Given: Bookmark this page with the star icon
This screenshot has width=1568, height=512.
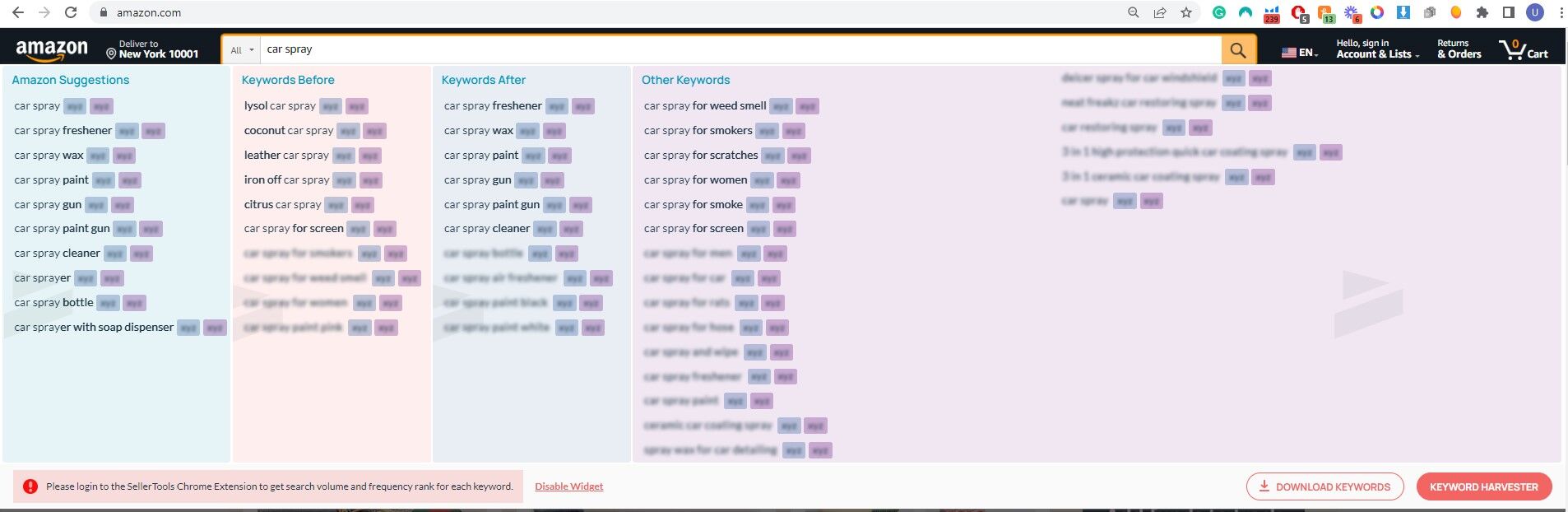Looking at the screenshot, I should click(x=1186, y=12).
